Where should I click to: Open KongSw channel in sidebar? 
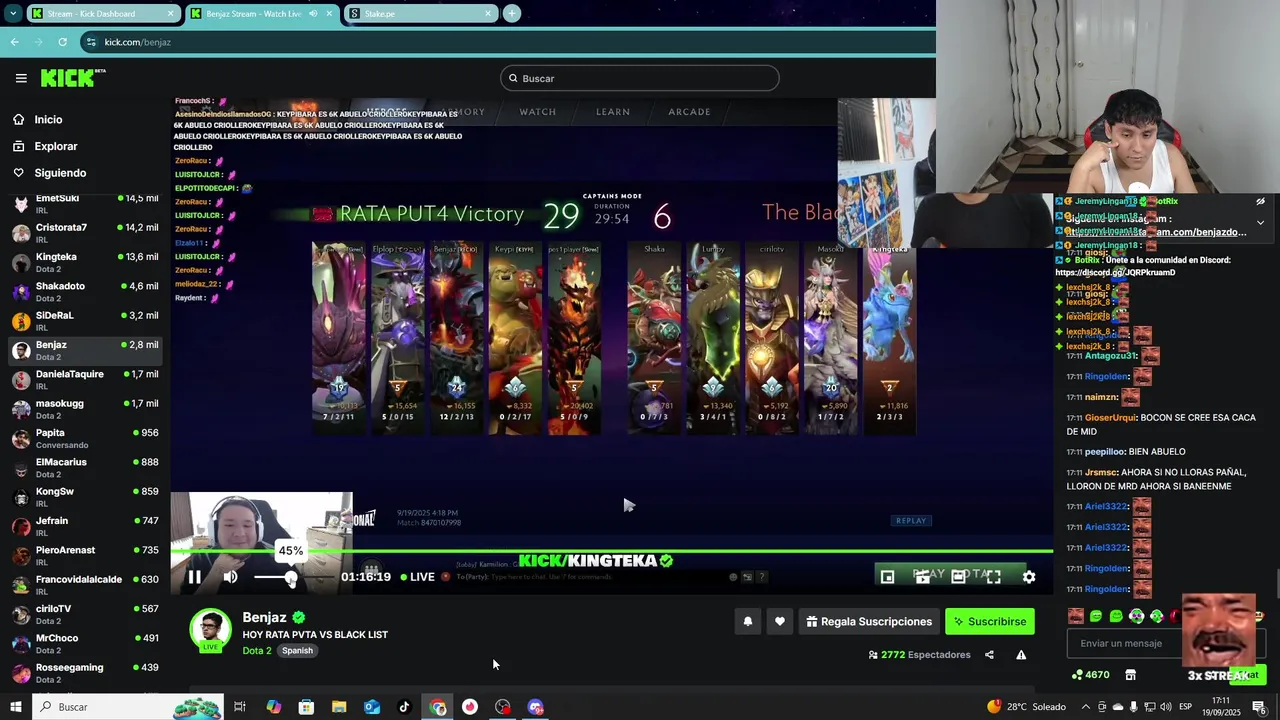84,496
